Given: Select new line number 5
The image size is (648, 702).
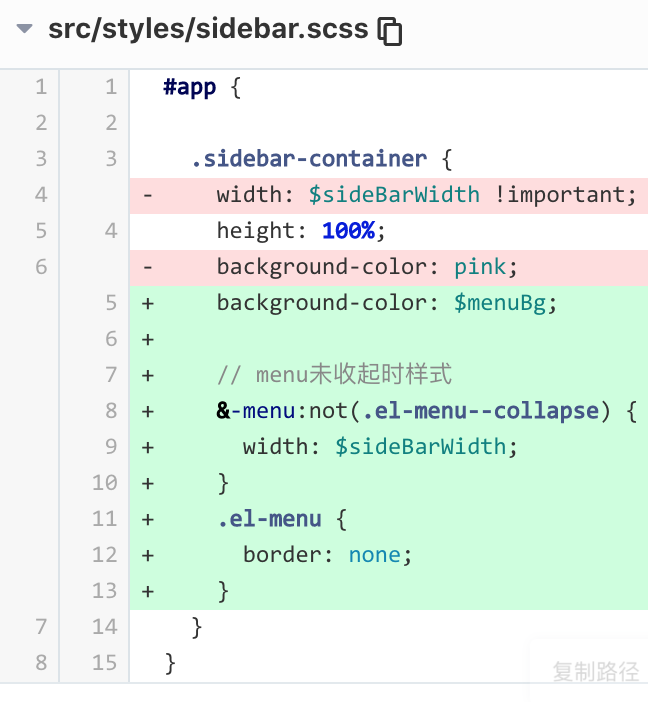Looking at the screenshot, I should (111, 303).
